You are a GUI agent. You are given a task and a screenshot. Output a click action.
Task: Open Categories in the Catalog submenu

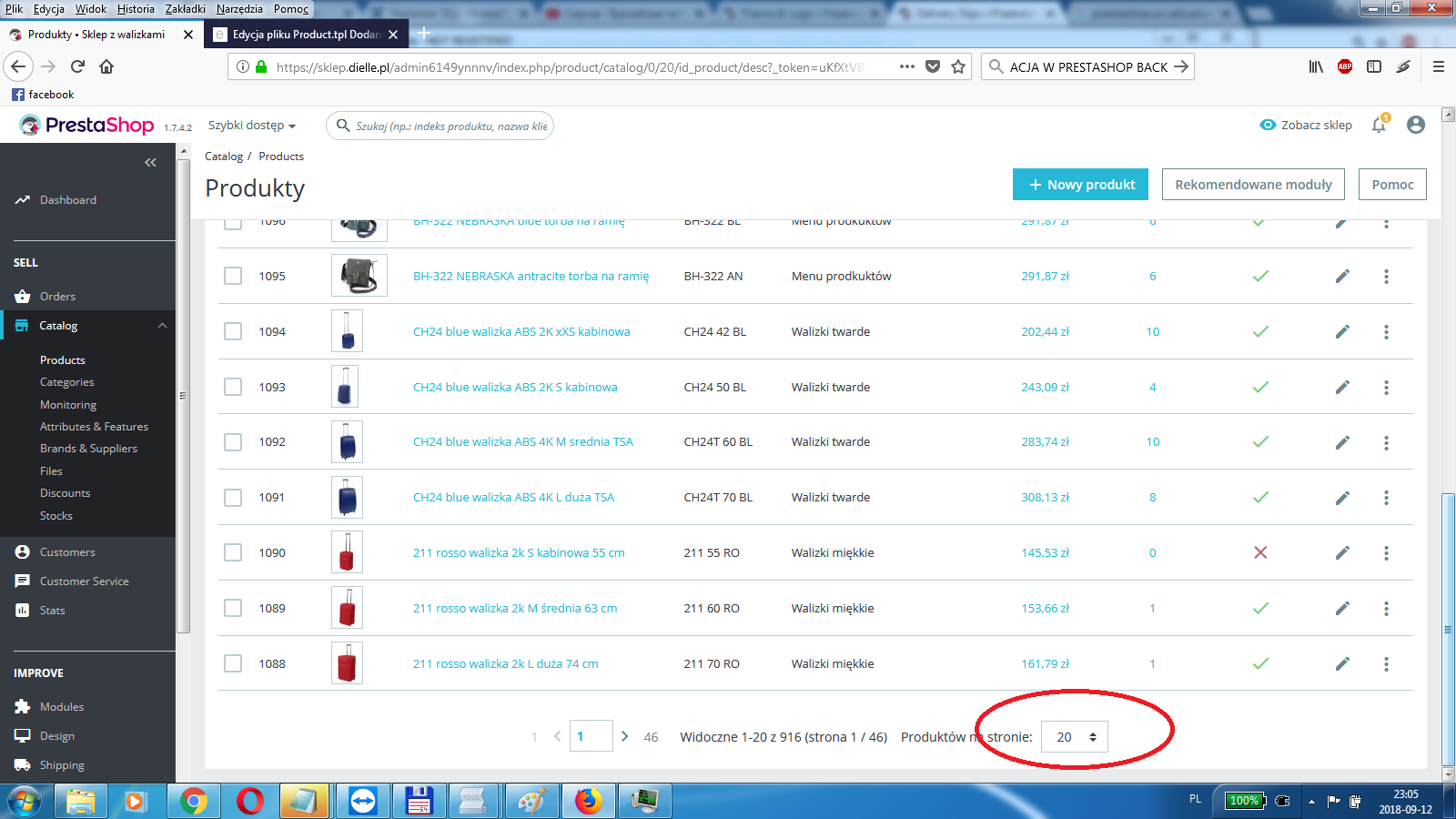click(67, 382)
